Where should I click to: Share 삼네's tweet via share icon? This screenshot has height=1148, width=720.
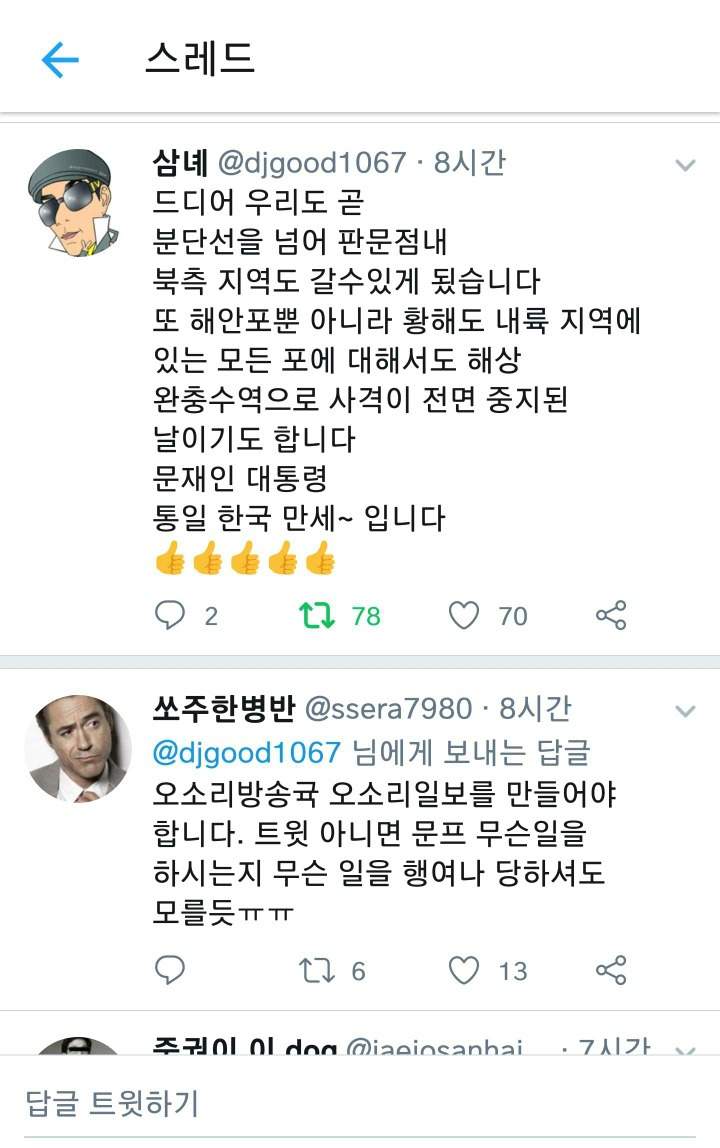click(x=611, y=615)
